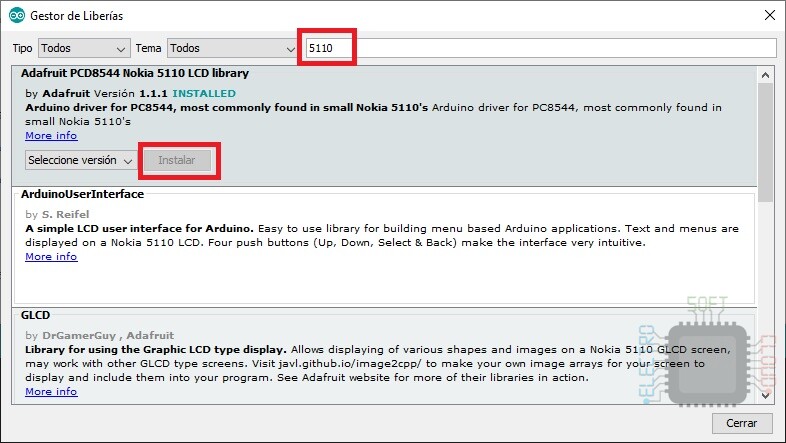The image size is (786, 443).
Task: Click the Cerrar button
Action: (741, 423)
